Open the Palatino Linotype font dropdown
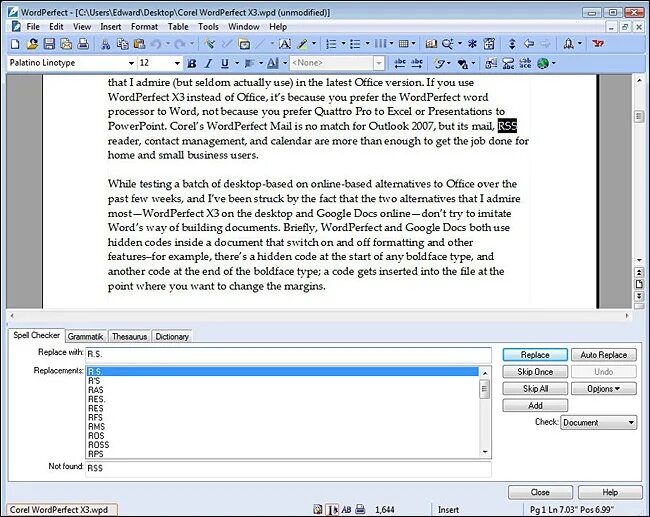This screenshot has height=517, width=650. (131, 63)
